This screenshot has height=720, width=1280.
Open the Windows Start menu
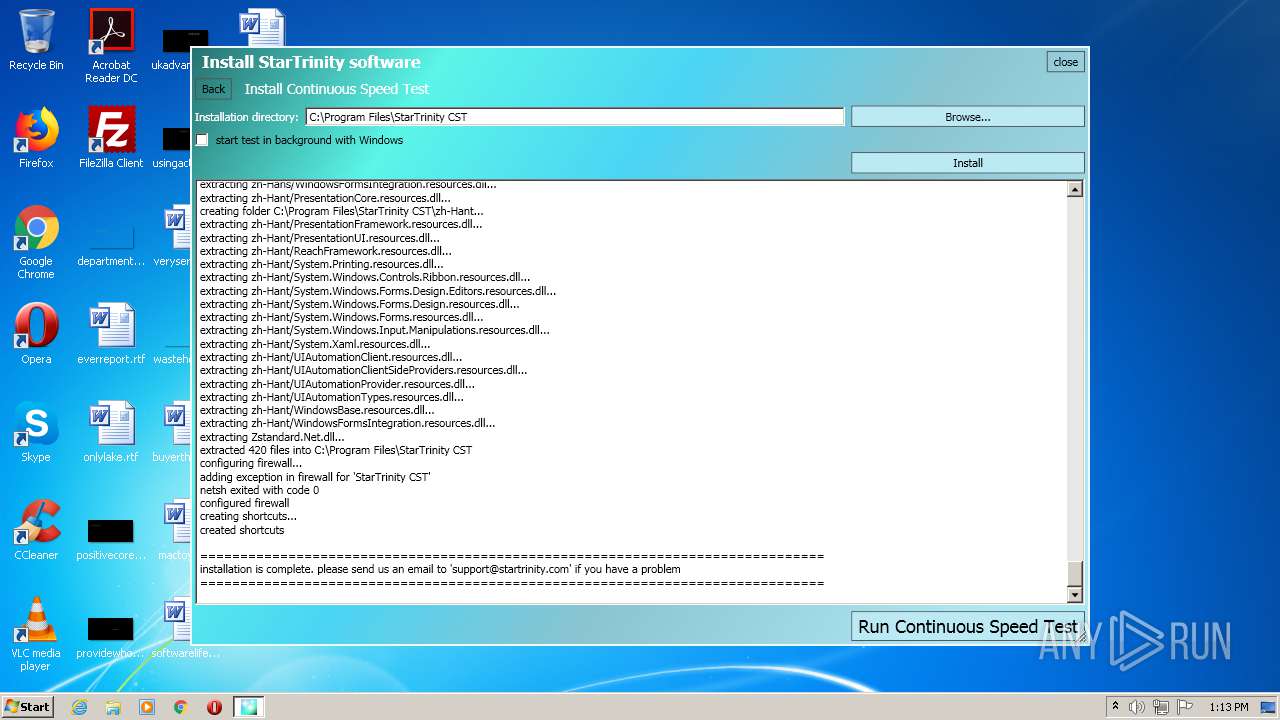[27, 707]
